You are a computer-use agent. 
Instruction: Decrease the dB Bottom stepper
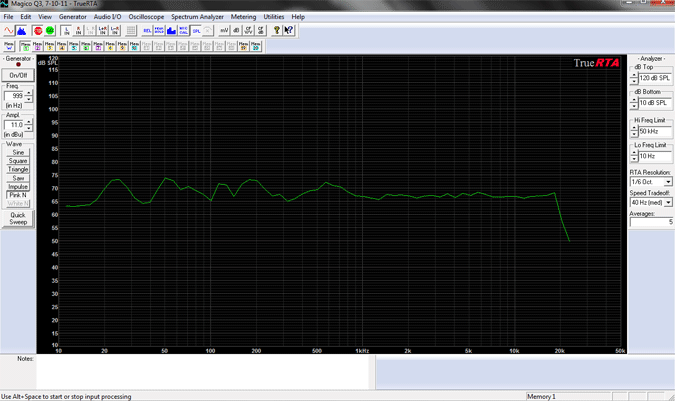634,106
